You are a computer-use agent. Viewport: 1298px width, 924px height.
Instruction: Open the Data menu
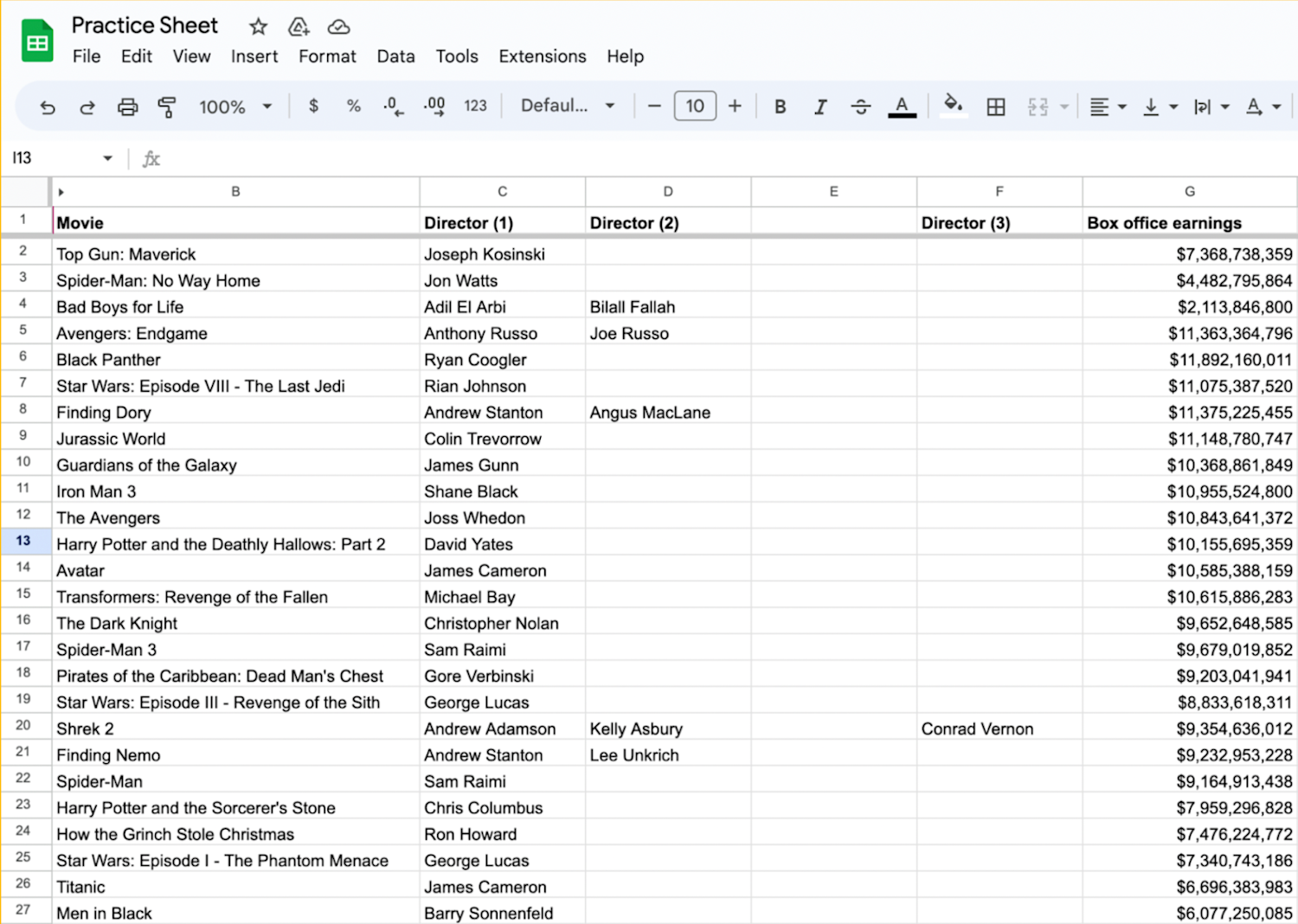pyautogui.click(x=395, y=56)
